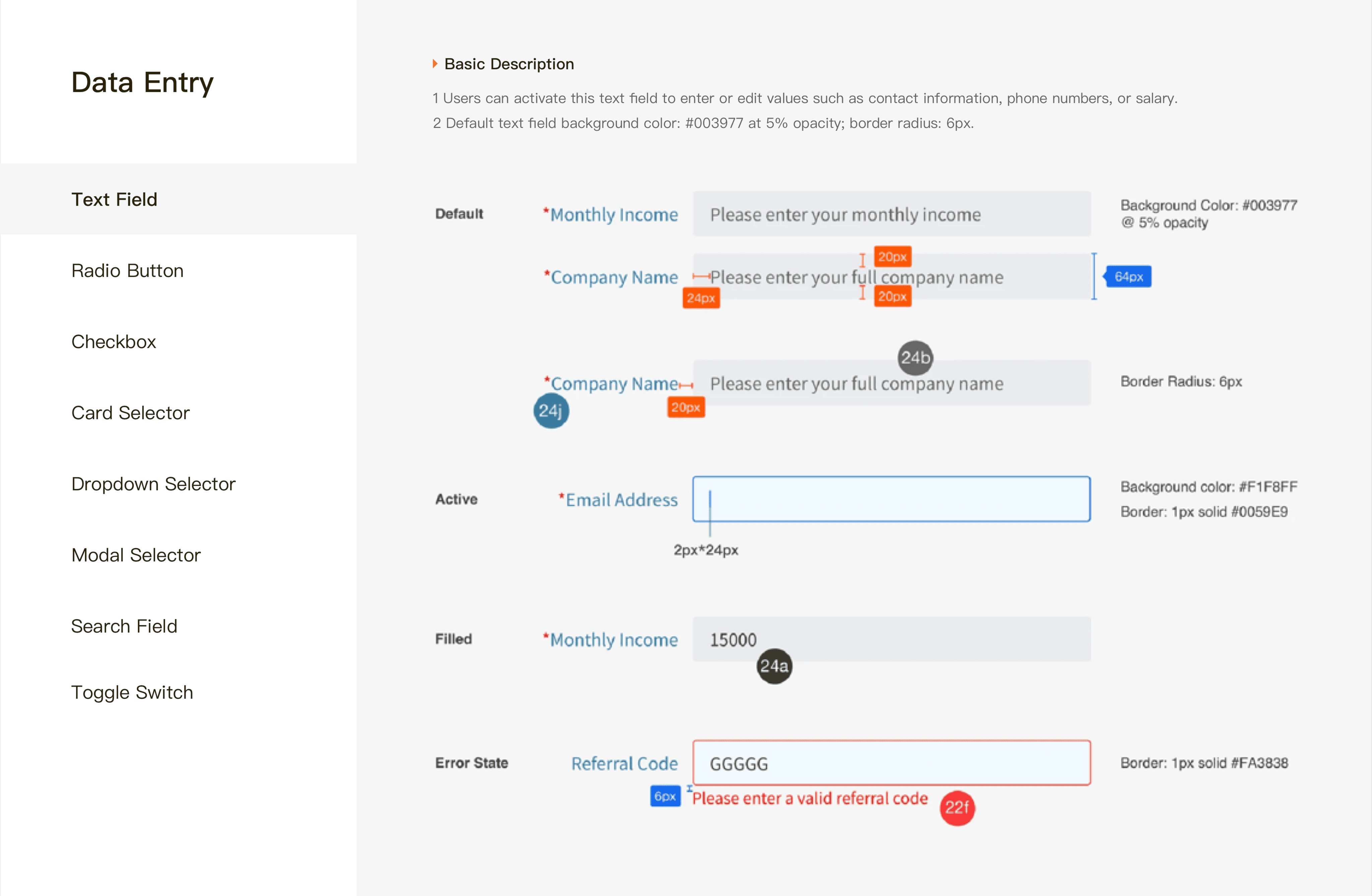The width and height of the screenshot is (1372, 896).
Task: Open the Search Field section
Action: [124, 626]
